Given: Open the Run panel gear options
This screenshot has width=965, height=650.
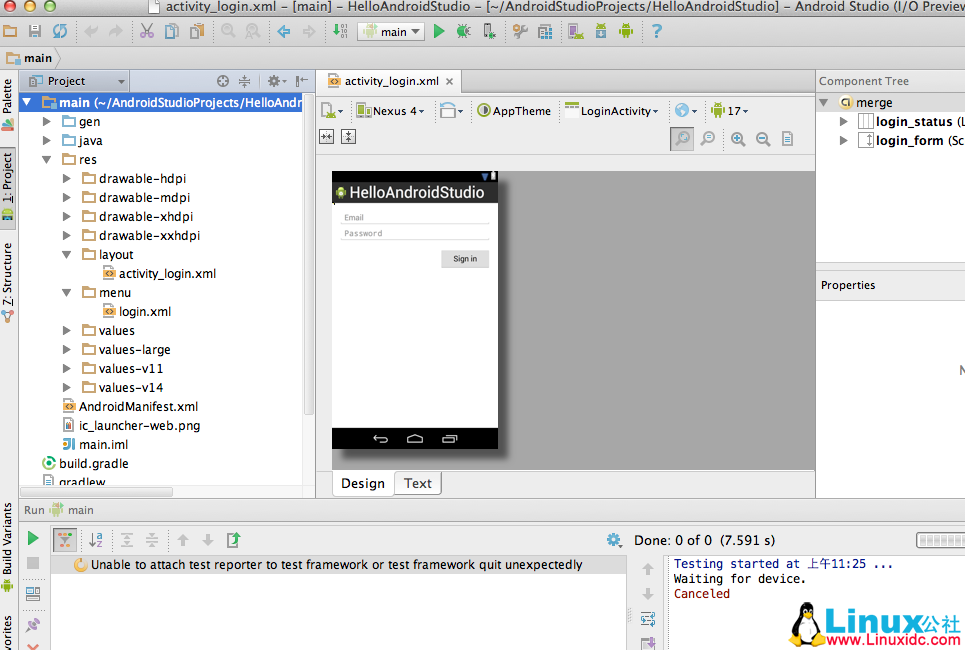Looking at the screenshot, I should (614, 540).
